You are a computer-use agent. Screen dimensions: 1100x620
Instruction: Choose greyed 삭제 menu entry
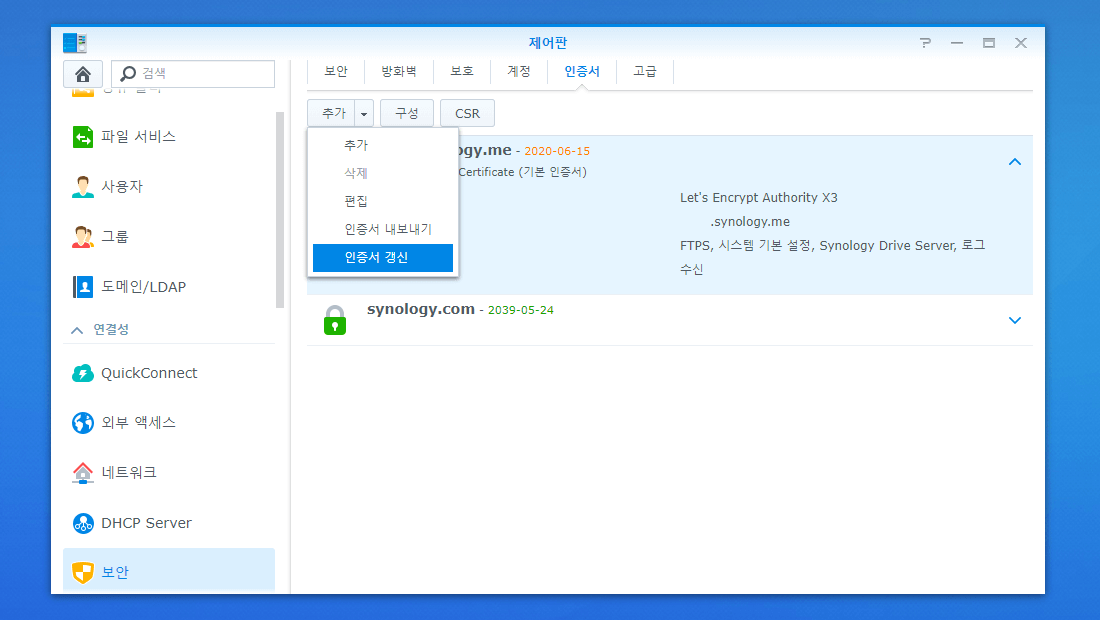tap(383, 173)
